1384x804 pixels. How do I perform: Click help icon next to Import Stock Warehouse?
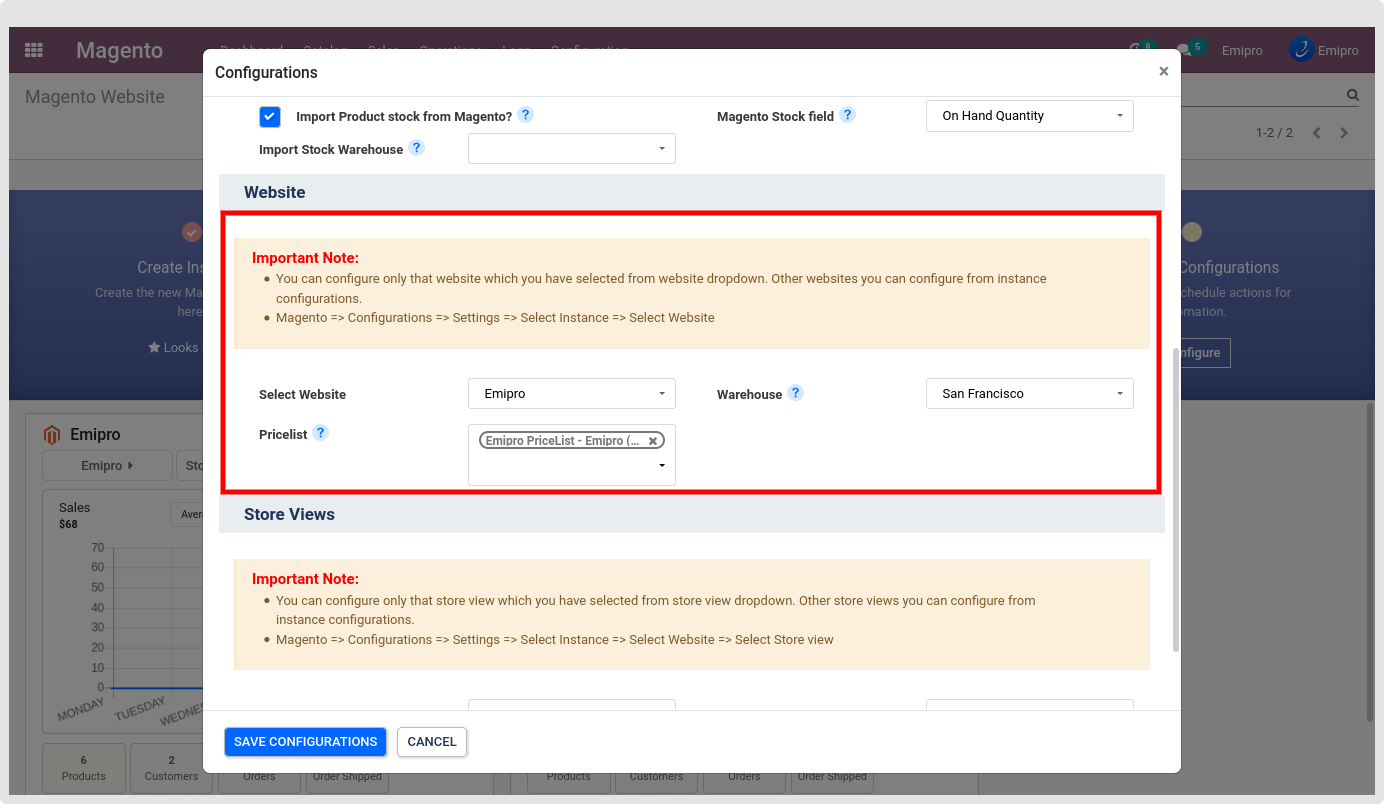pyautogui.click(x=416, y=148)
